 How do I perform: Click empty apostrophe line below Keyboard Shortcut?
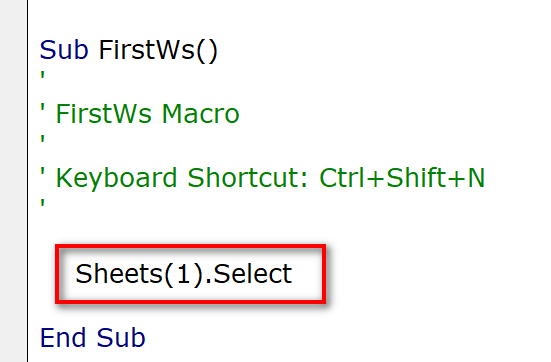click(43, 204)
